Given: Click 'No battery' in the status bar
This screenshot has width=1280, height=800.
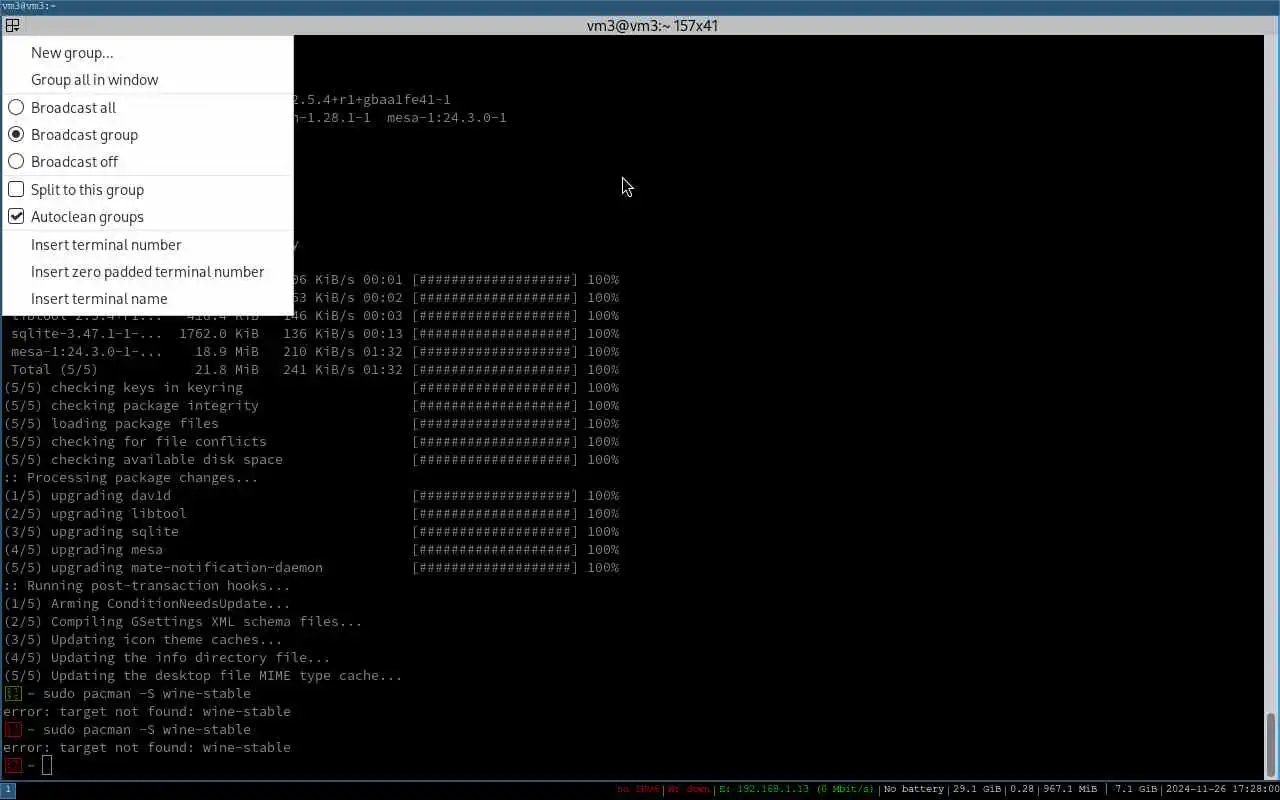Looking at the screenshot, I should click(x=914, y=790).
